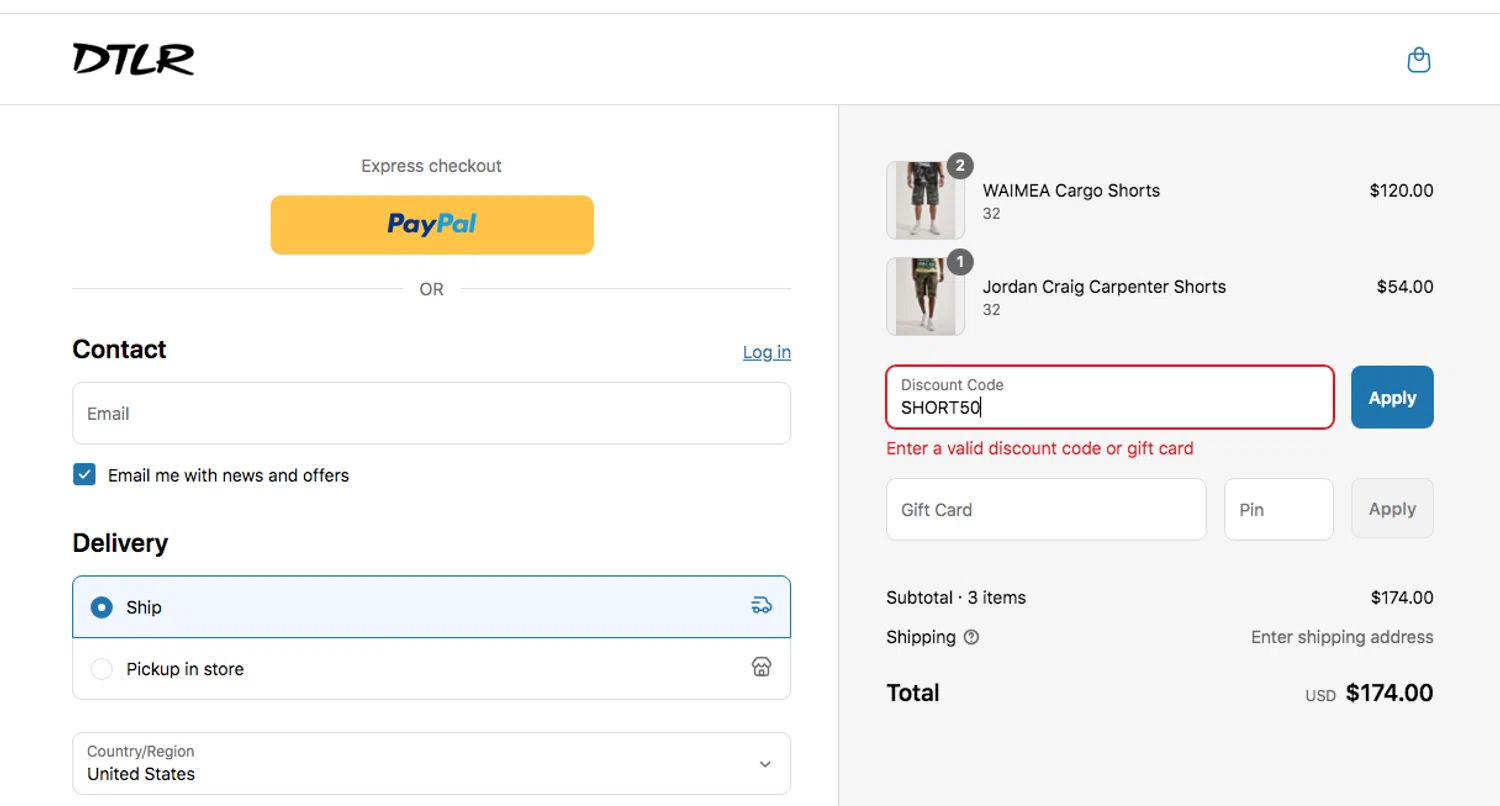Viewport: 1500px width, 806px height.
Task: Open the Country/Region dropdown
Action: pos(431,763)
